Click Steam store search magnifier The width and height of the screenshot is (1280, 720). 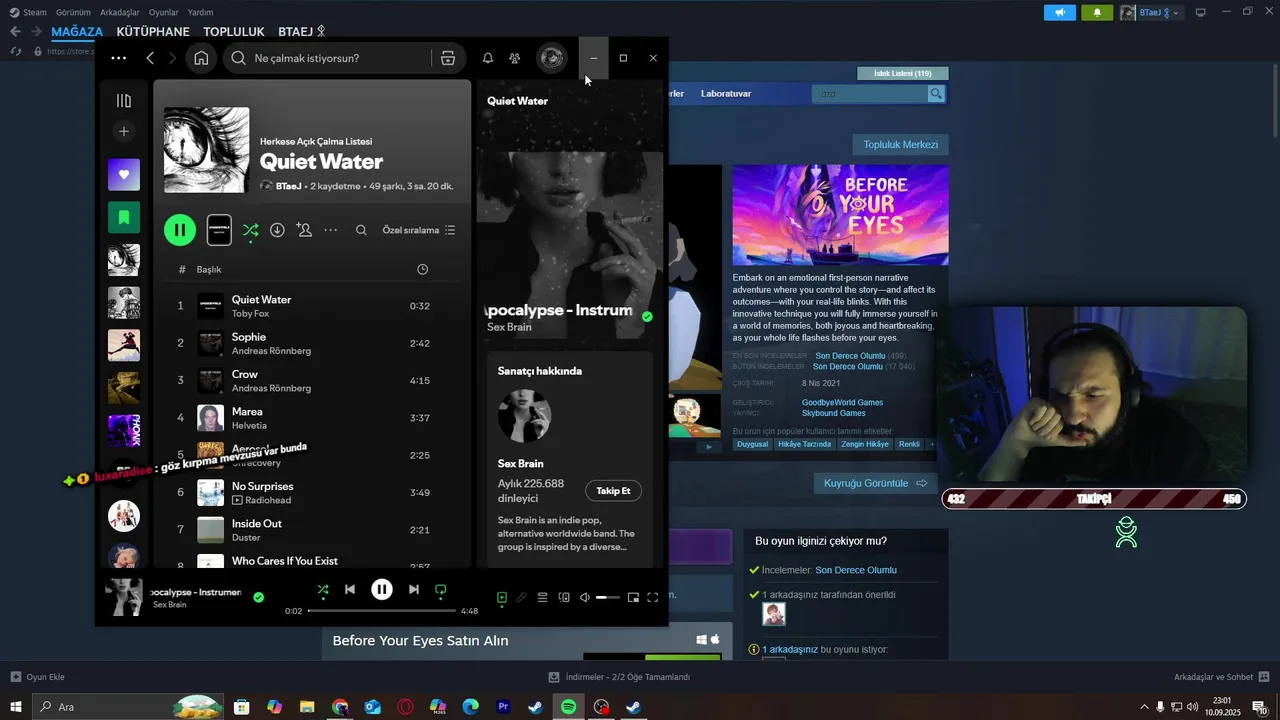(x=936, y=93)
